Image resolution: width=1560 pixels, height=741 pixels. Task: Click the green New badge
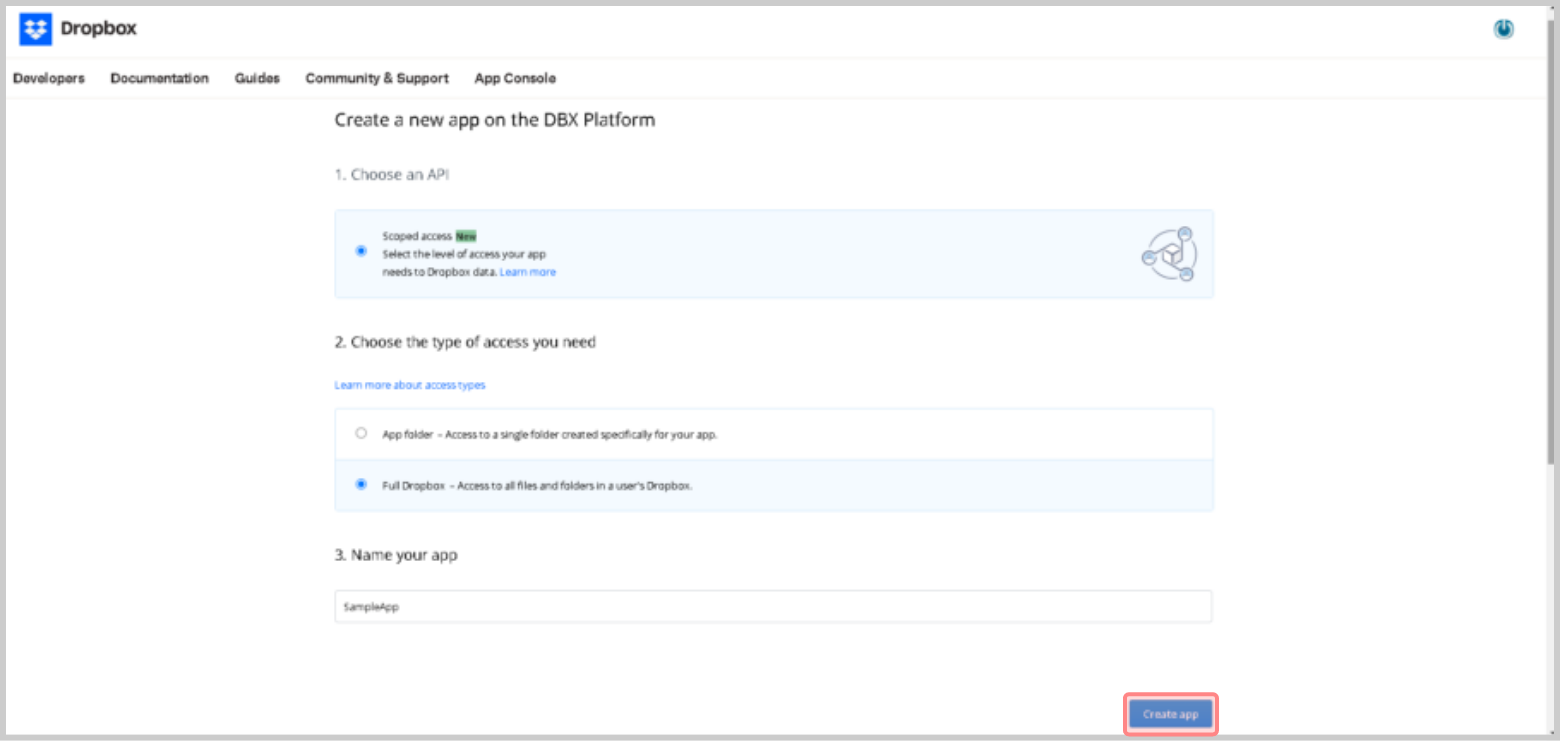click(466, 237)
